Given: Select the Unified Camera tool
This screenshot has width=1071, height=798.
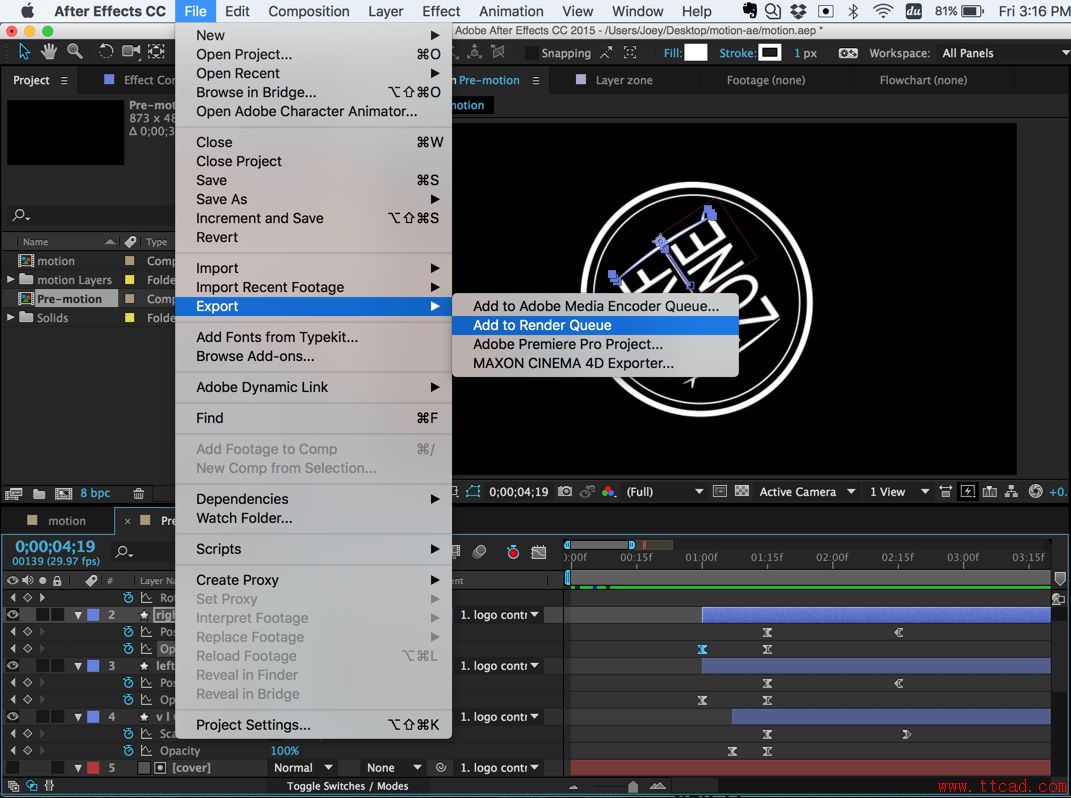Looking at the screenshot, I should point(131,52).
